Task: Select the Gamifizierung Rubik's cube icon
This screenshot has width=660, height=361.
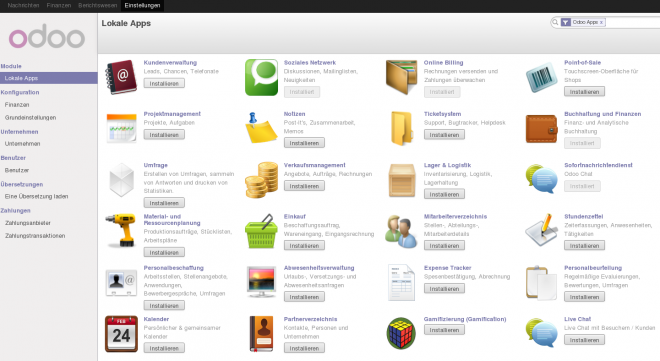Action: coord(402,333)
